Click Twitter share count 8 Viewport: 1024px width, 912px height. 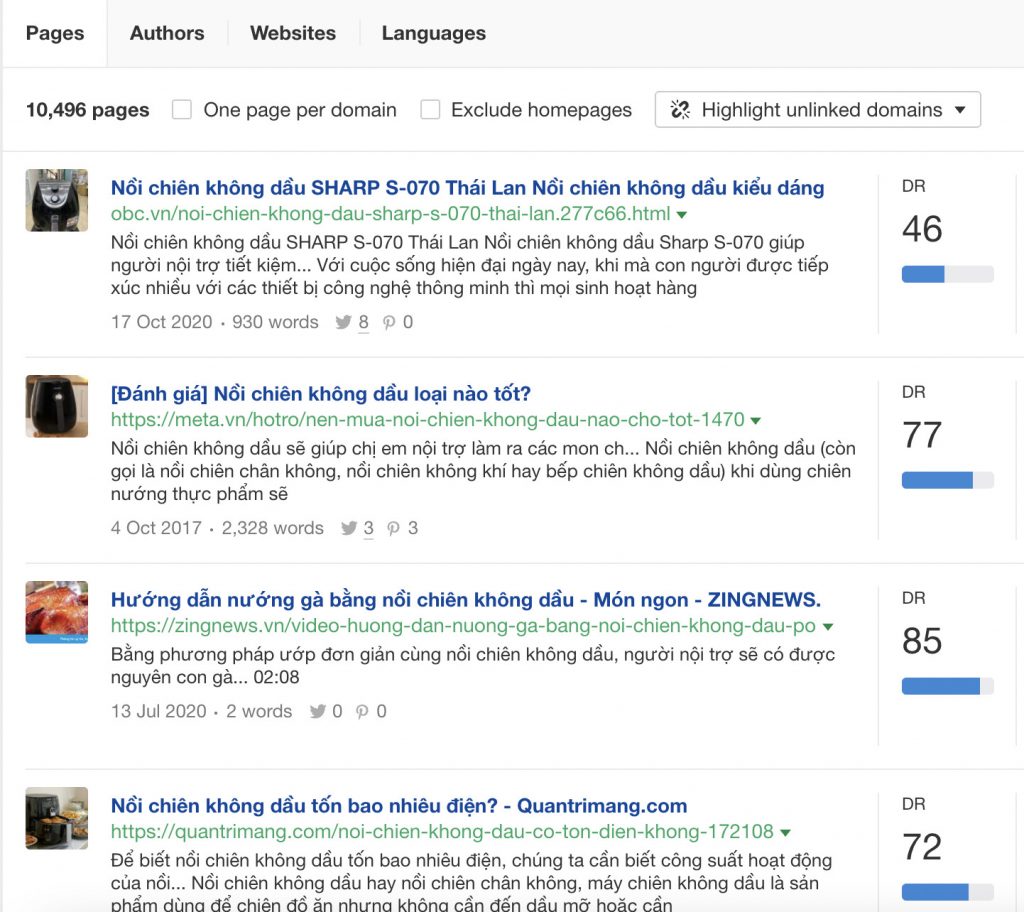point(364,322)
